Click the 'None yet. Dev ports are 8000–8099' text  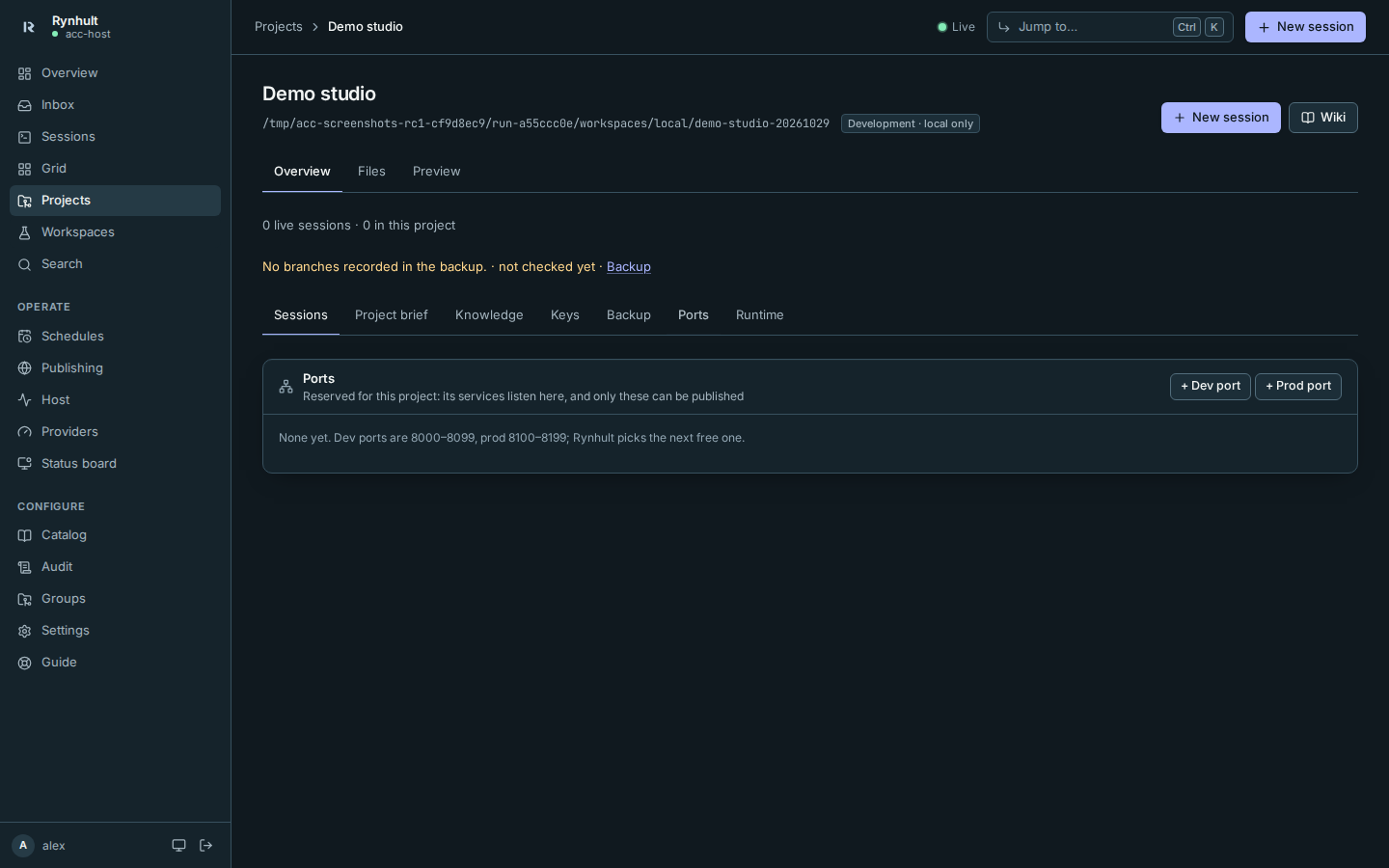pos(511,438)
